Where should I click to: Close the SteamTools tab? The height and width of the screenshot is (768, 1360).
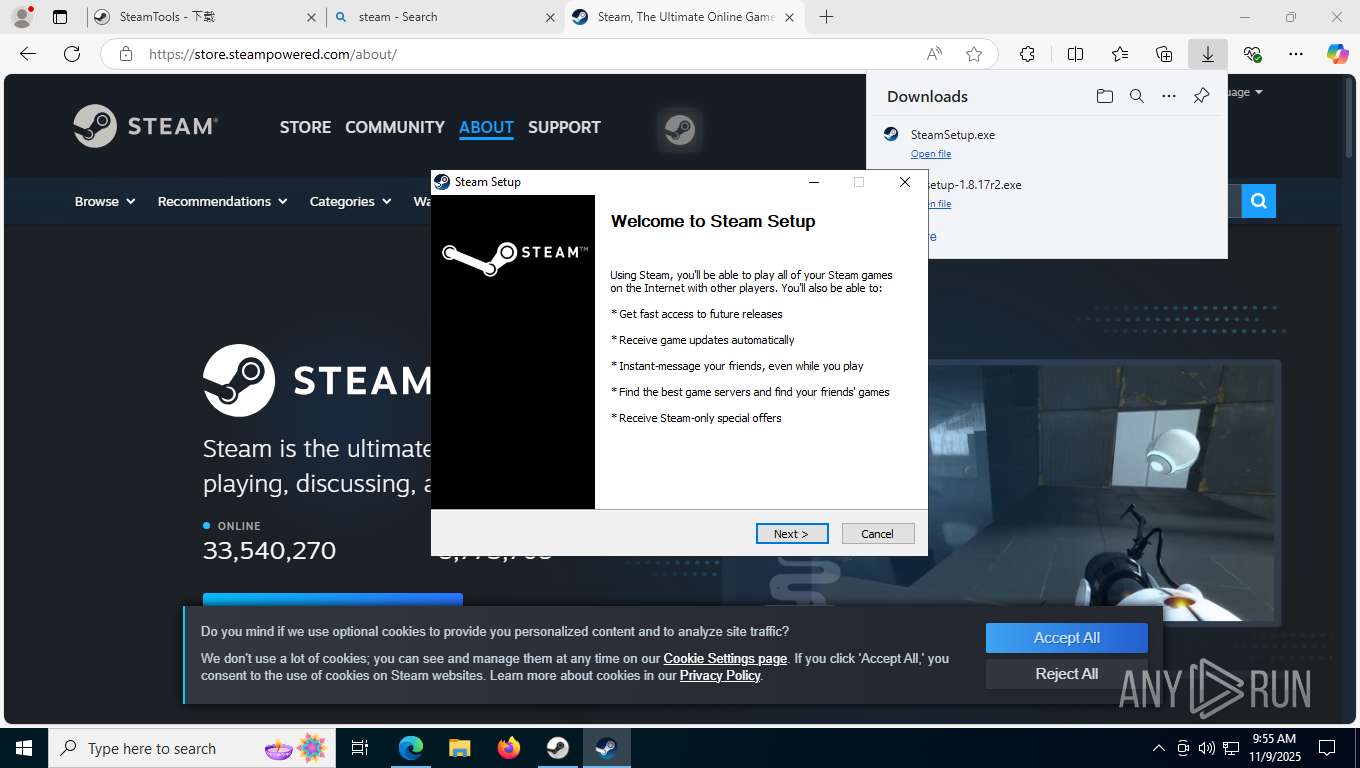[312, 17]
